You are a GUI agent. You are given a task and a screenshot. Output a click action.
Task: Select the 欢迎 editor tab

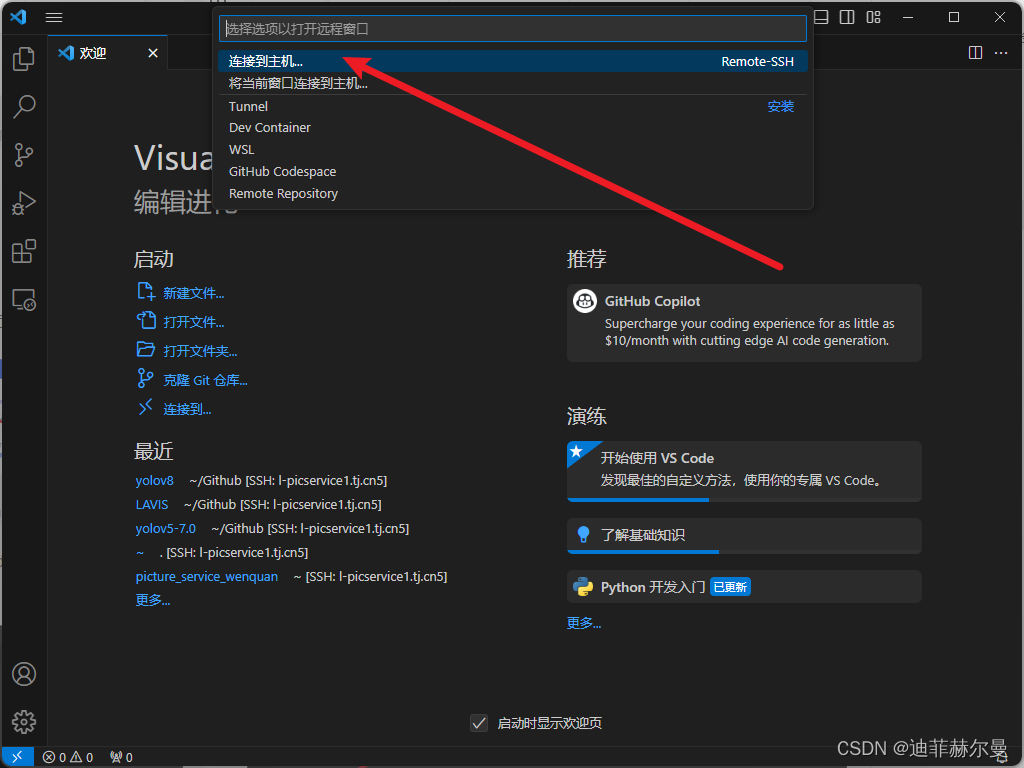(107, 53)
